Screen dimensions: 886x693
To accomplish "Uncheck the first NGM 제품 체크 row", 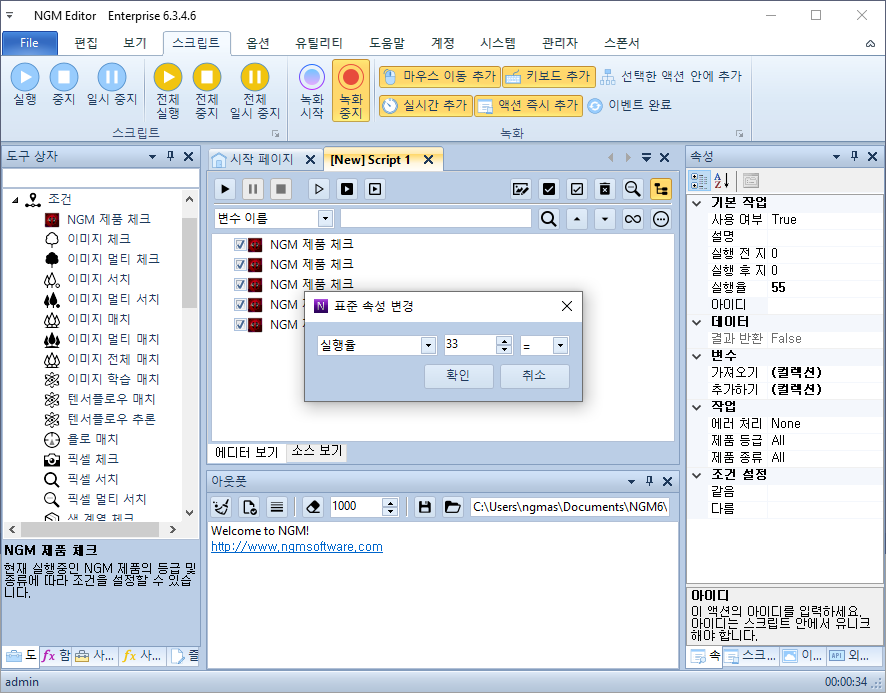I will (x=240, y=245).
